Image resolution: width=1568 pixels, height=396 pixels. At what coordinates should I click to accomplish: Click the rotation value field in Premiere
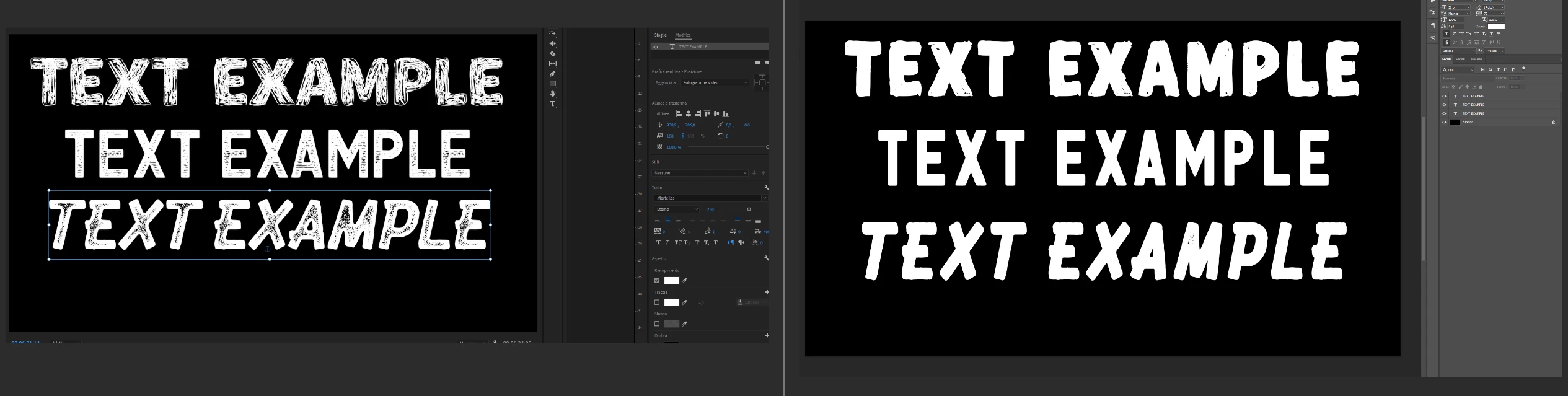(727, 136)
